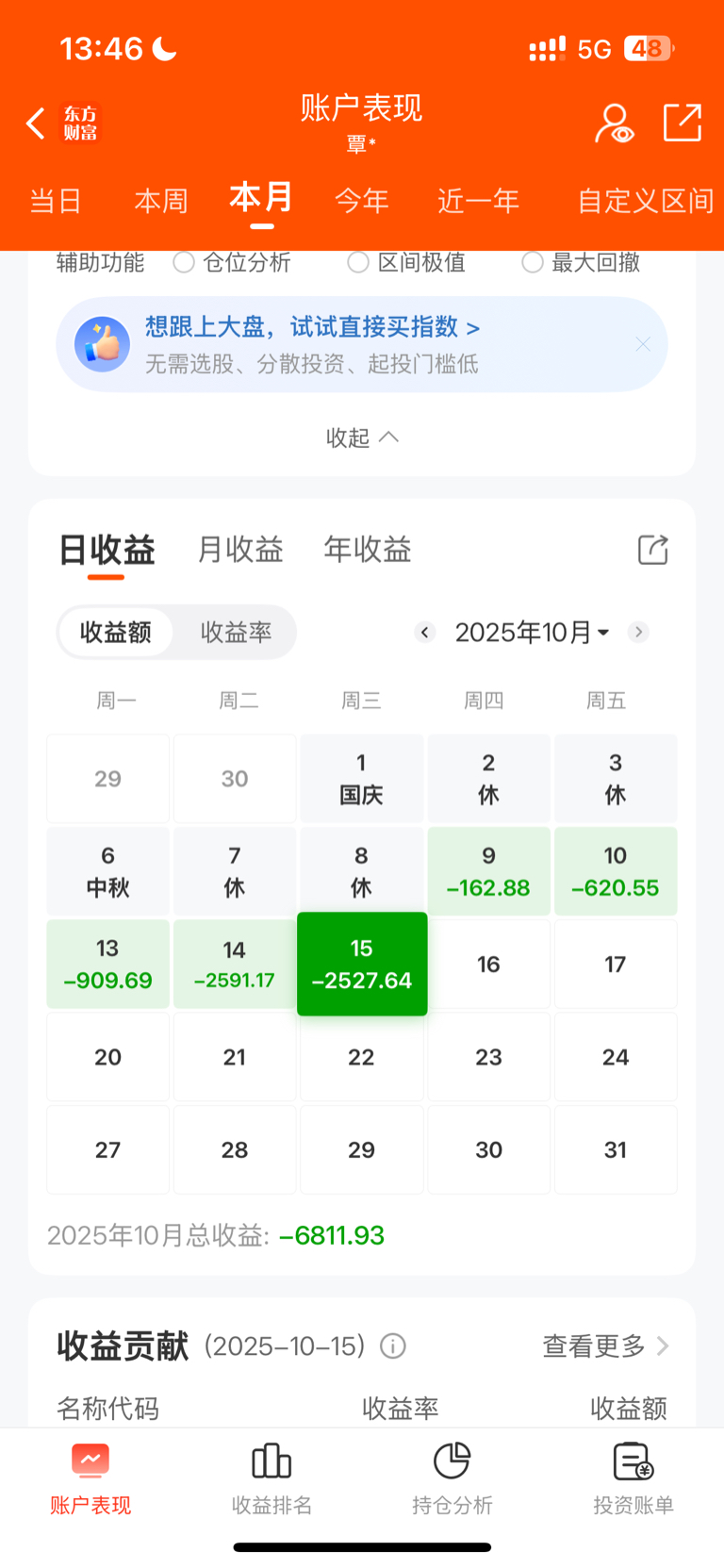Tap the back arrow icon

pyautogui.click(x=36, y=124)
